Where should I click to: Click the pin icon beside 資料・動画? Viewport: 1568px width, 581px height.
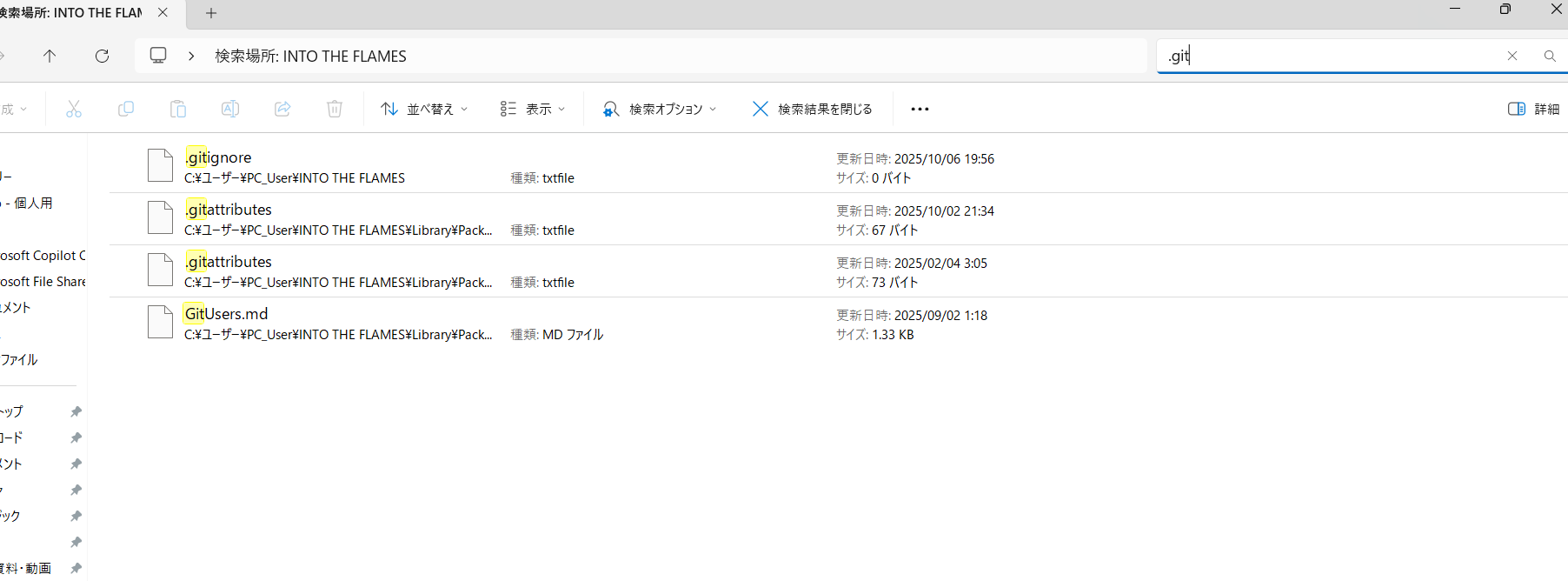(x=76, y=568)
